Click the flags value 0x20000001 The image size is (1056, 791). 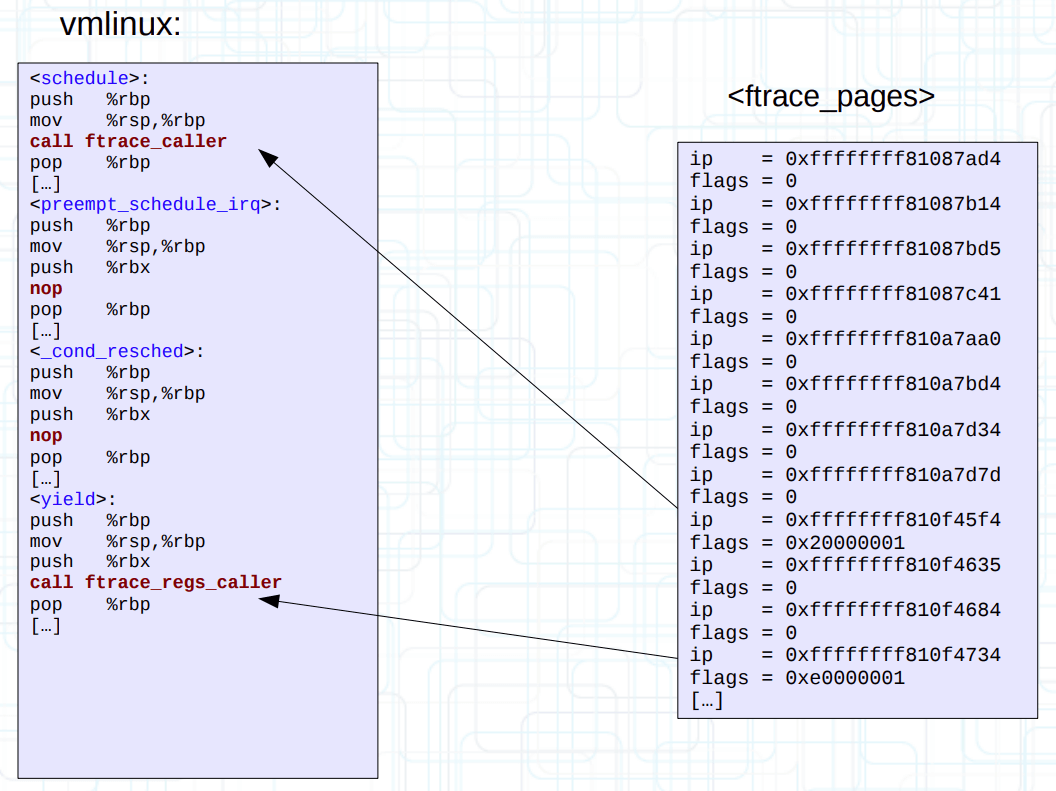pyautogui.click(x=845, y=543)
